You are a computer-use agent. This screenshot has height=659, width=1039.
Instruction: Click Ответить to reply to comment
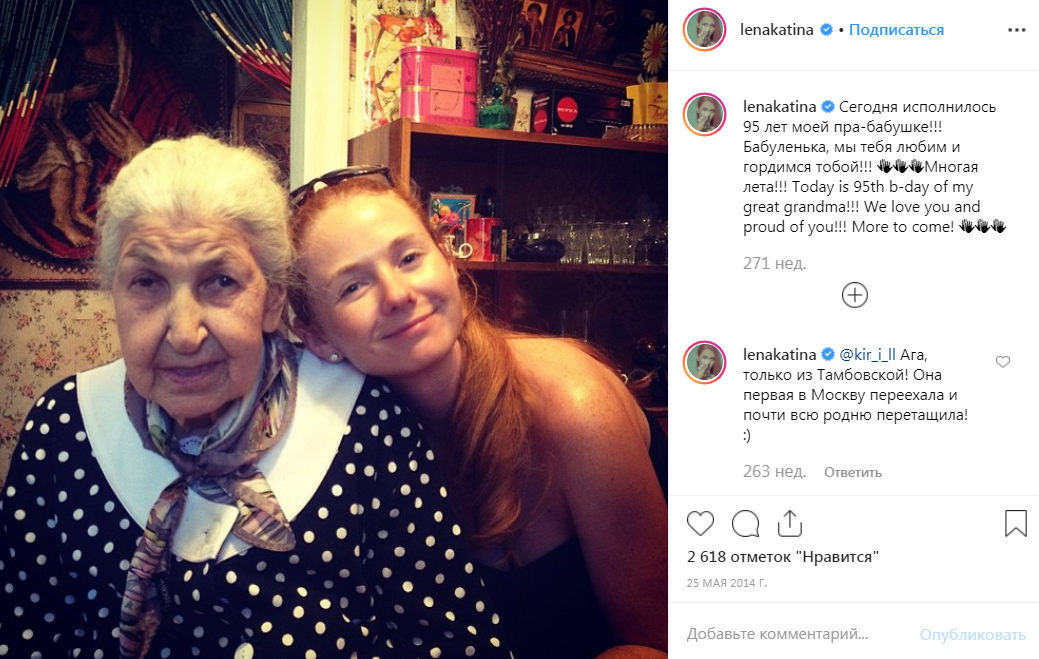click(853, 472)
